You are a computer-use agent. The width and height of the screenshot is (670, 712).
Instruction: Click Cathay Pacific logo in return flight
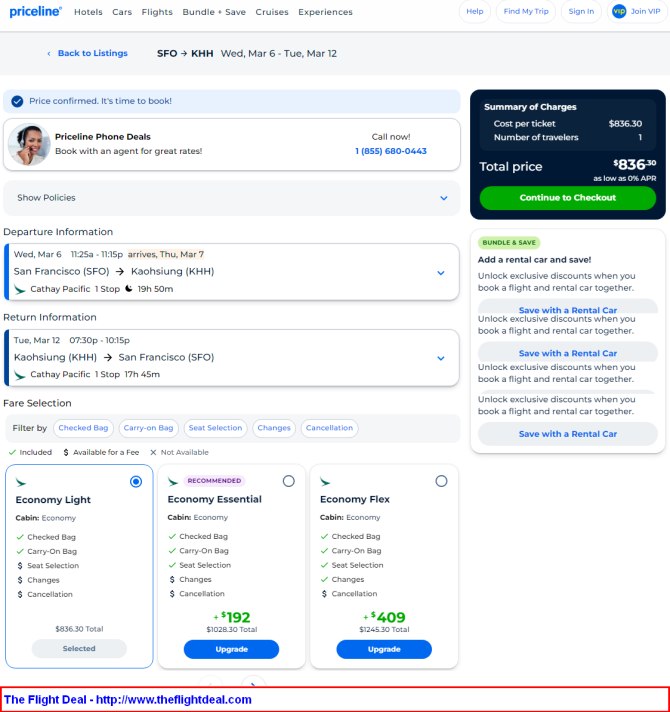click(20, 375)
